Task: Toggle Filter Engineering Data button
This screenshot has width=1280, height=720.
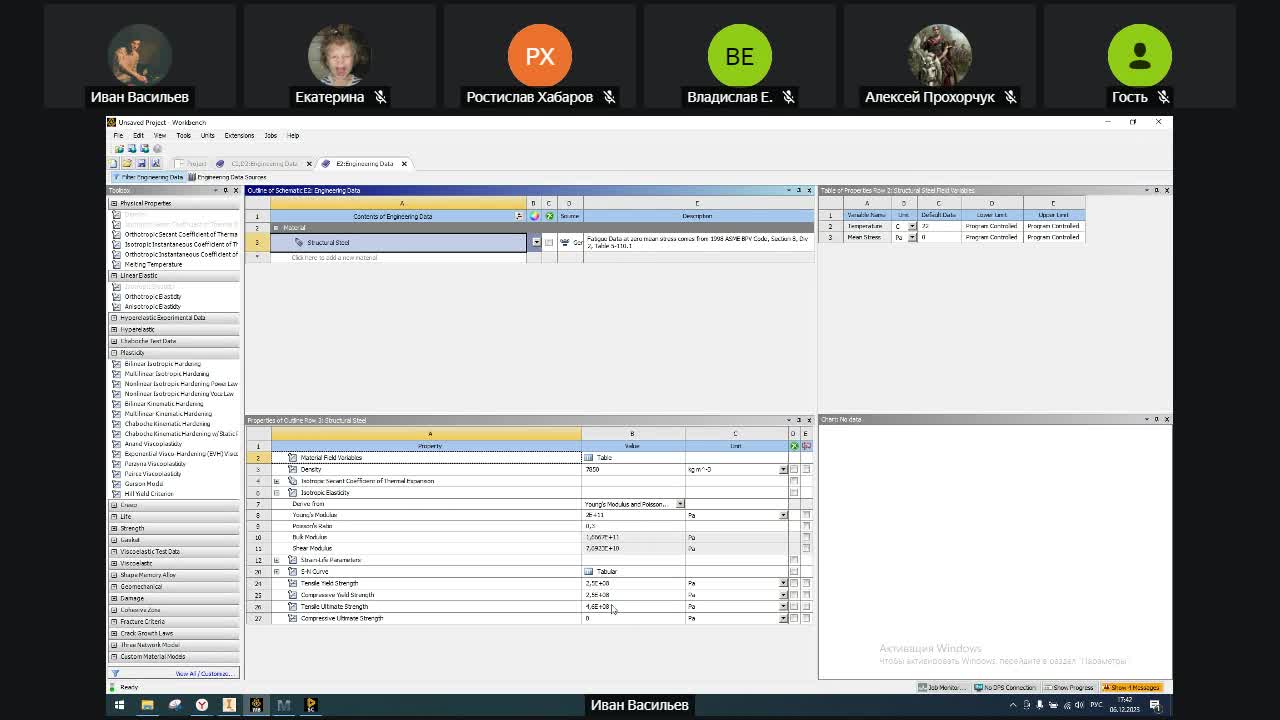Action: pos(148,177)
